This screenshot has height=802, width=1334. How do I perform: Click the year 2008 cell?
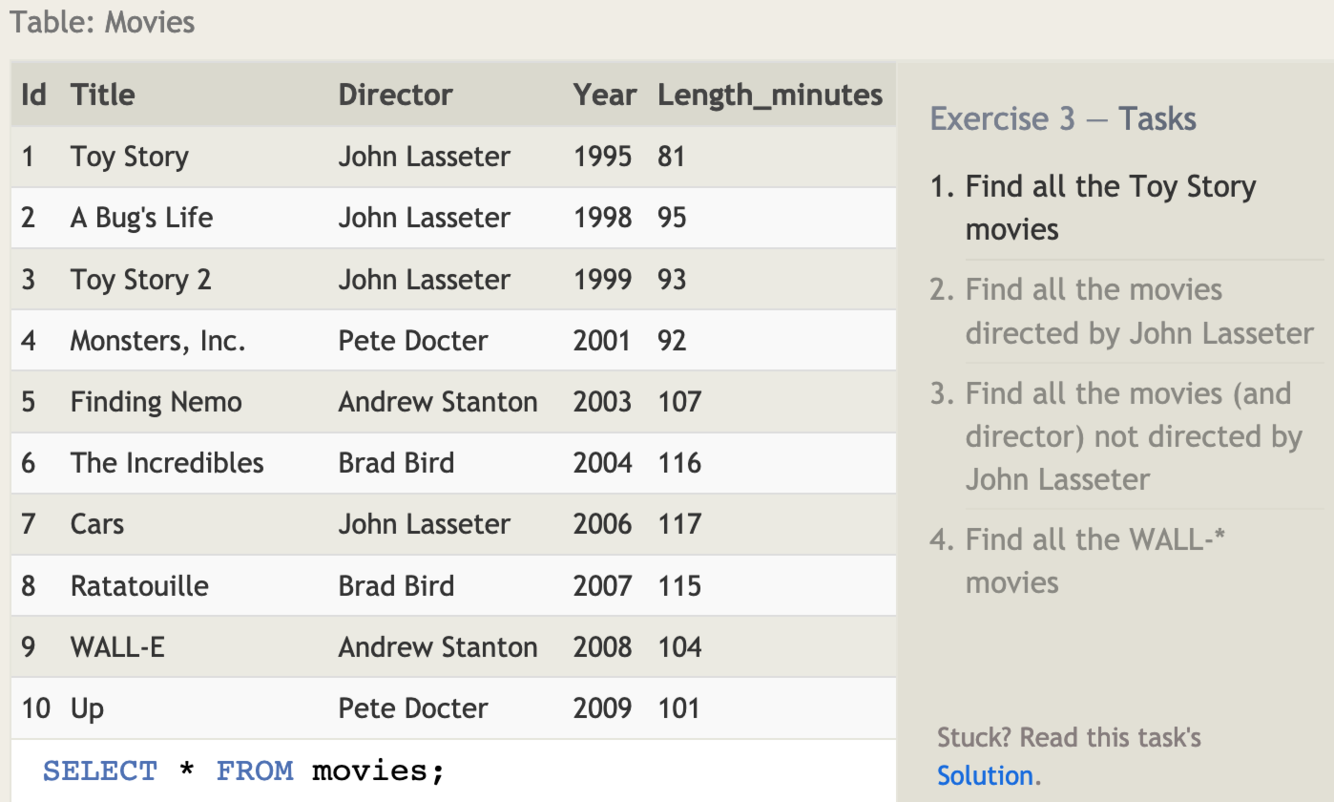pyautogui.click(x=602, y=647)
